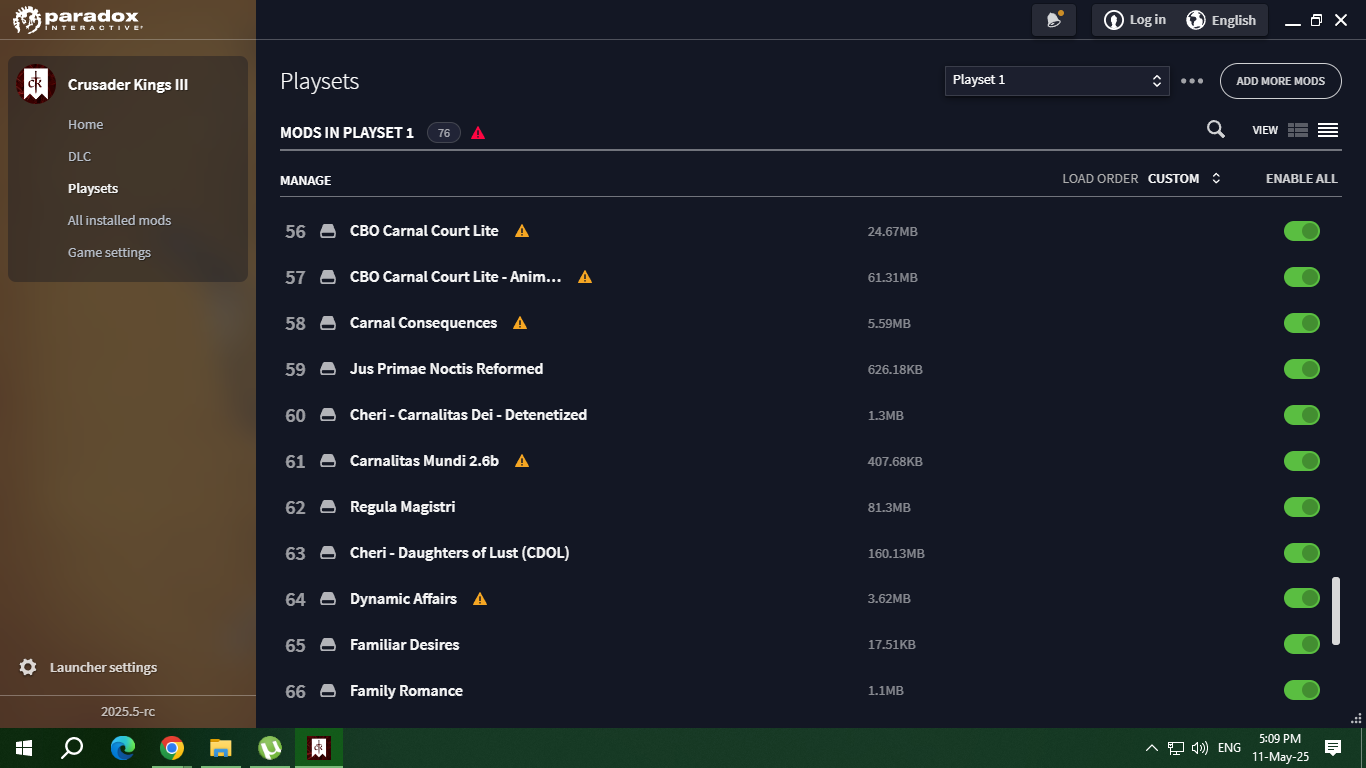The height and width of the screenshot is (768, 1366).
Task: Disable Cheri - Carnalitas Dei - Detenetized toggle
Action: [x=1302, y=415]
